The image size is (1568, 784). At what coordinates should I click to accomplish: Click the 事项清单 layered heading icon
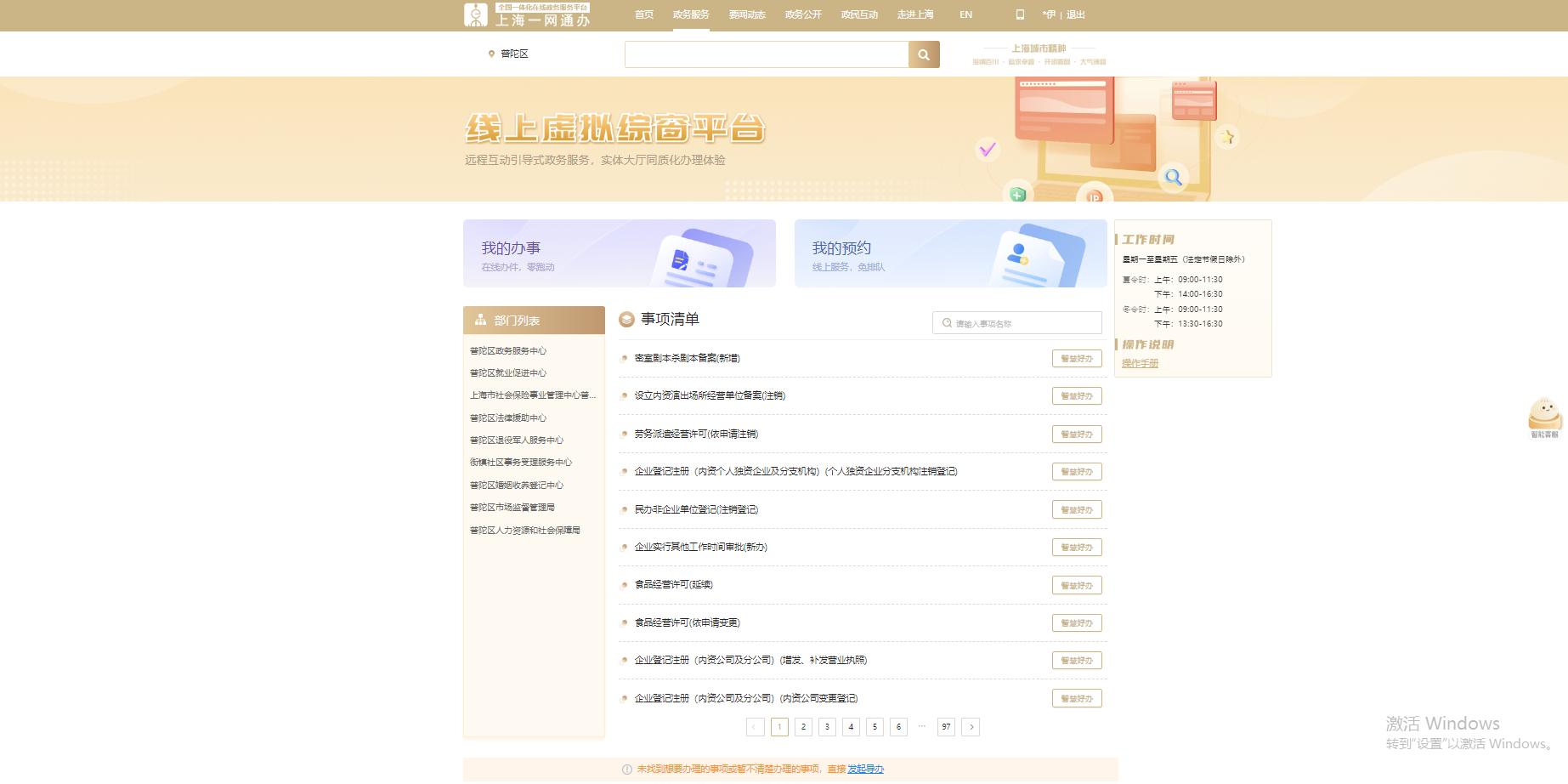(627, 319)
